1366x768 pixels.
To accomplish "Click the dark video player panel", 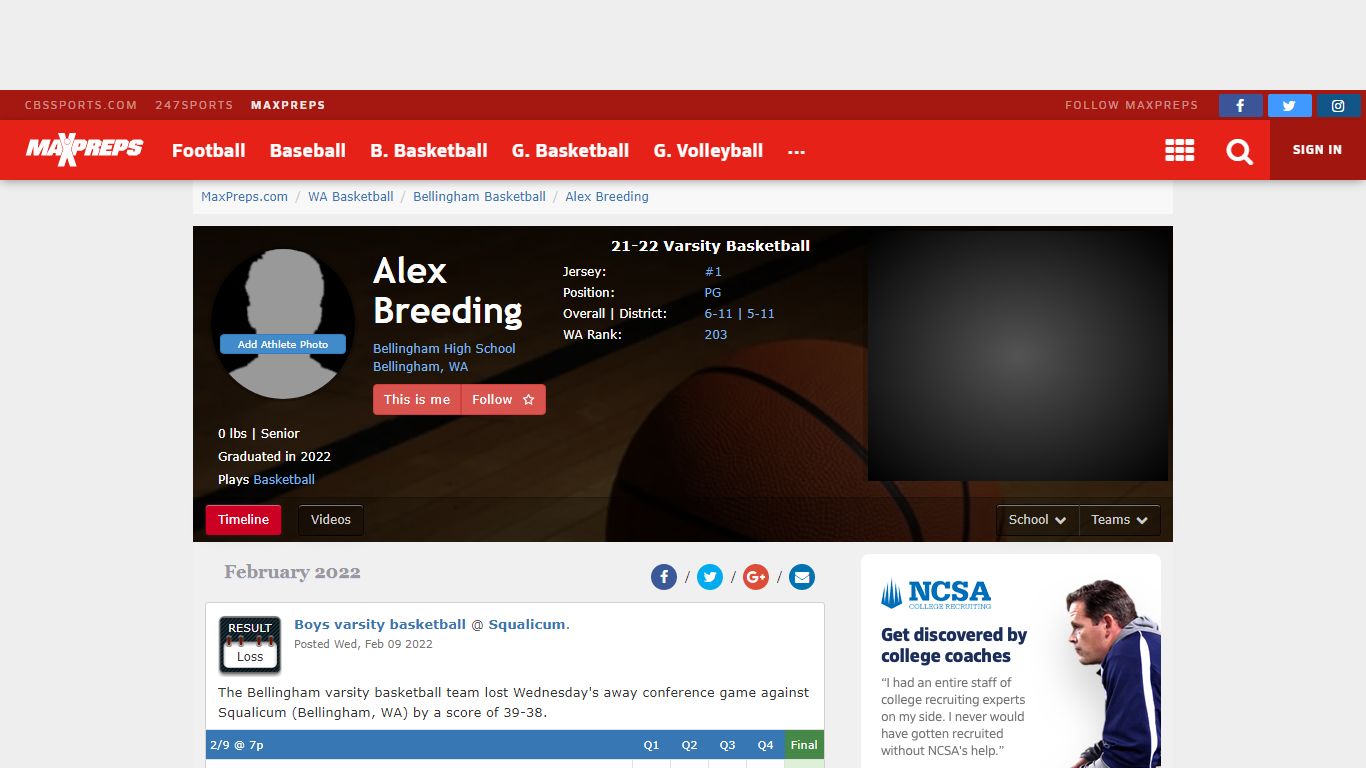I will pyautogui.click(x=1018, y=356).
